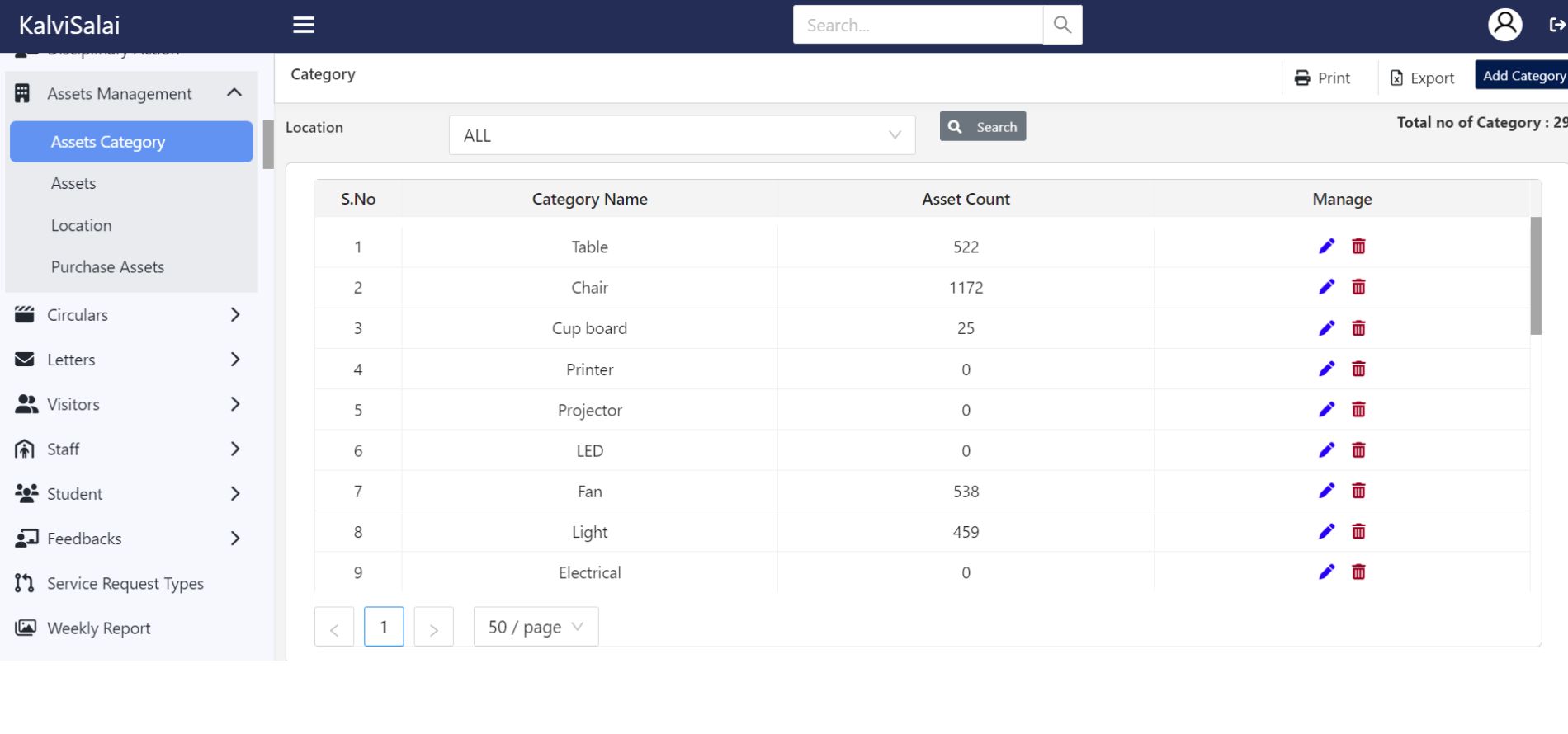
Task: Edit the LED category
Action: click(x=1326, y=449)
